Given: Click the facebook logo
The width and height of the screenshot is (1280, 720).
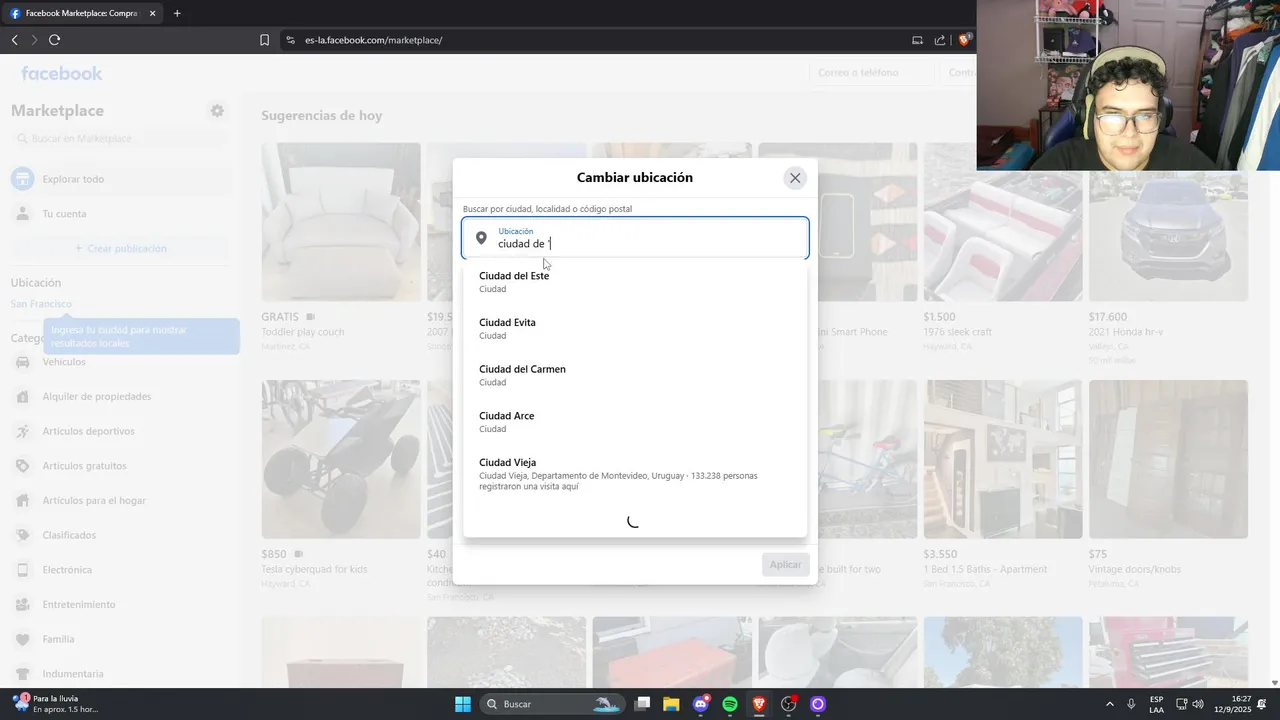Looking at the screenshot, I should [62, 73].
